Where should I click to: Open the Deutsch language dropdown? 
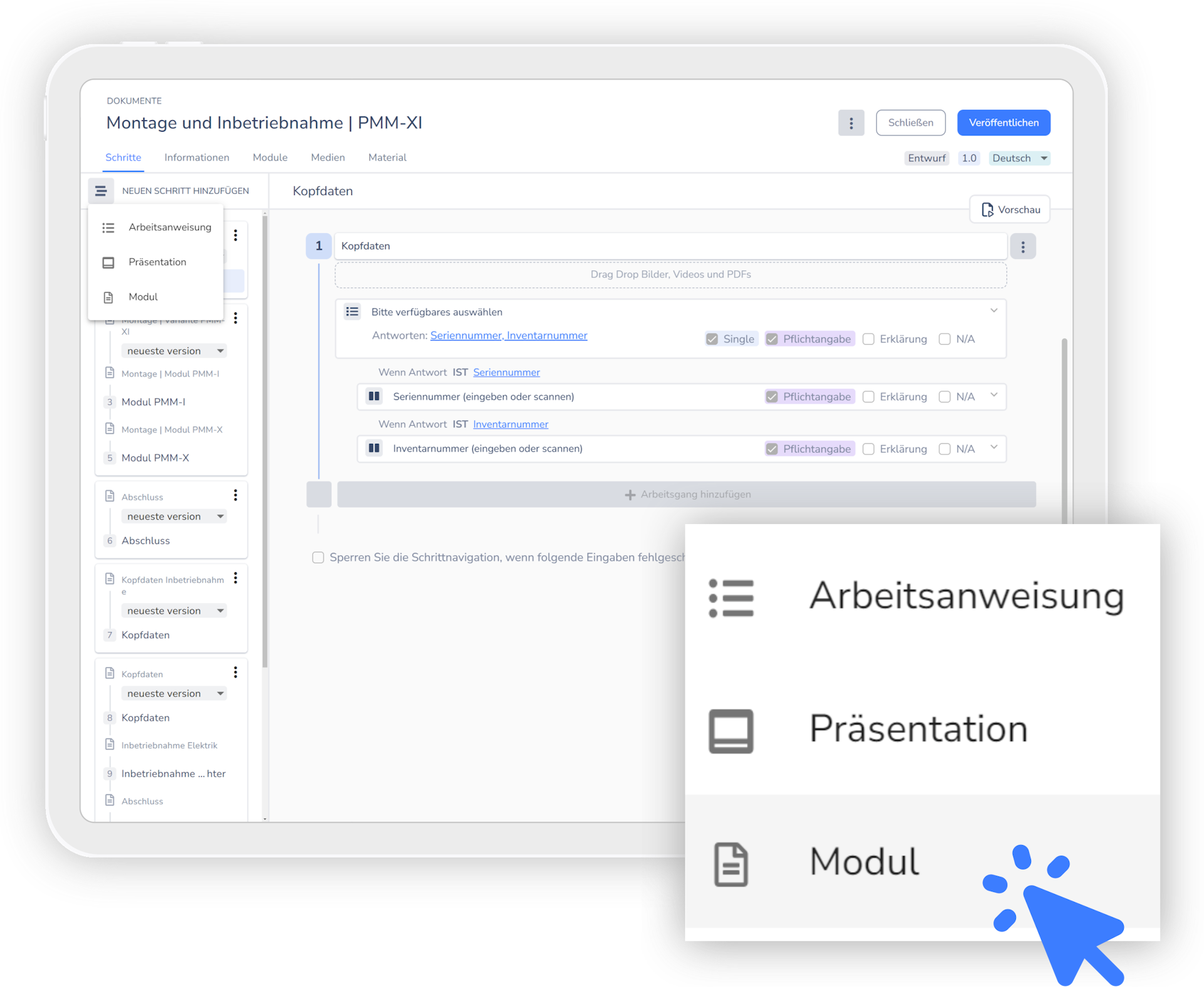[x=1018, y=158]
